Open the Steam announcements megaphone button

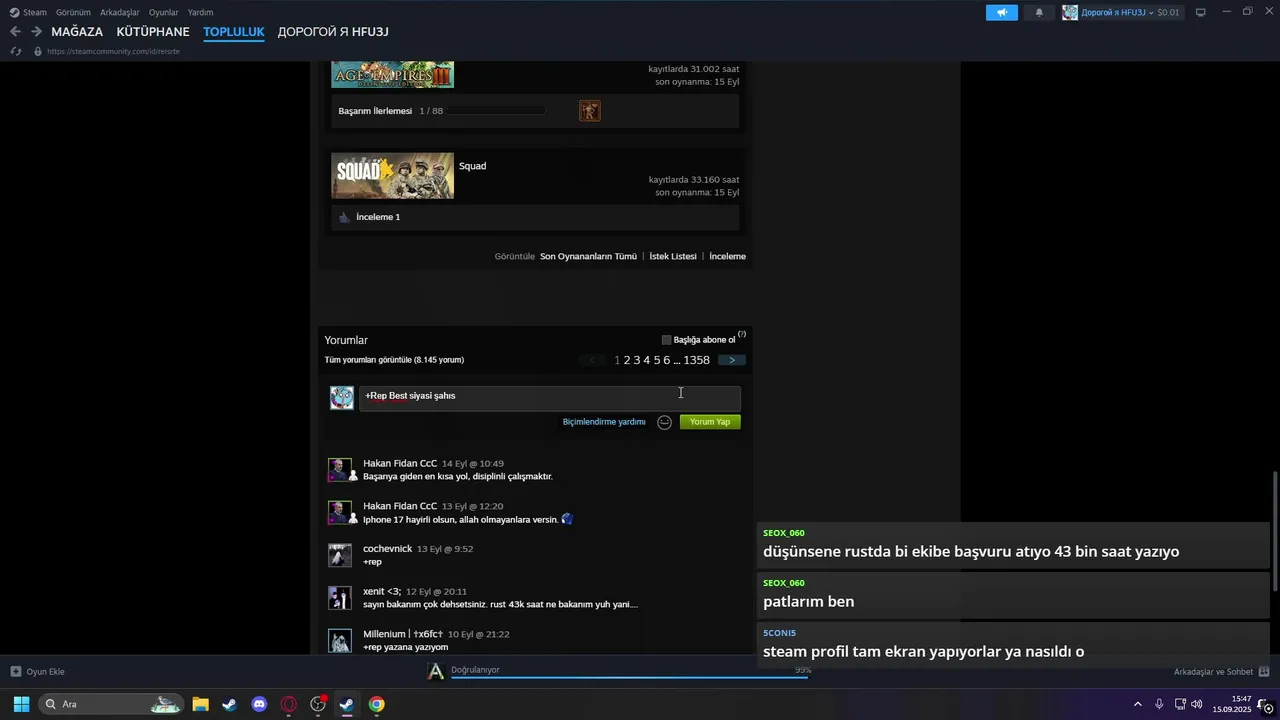click(1001, 12)
